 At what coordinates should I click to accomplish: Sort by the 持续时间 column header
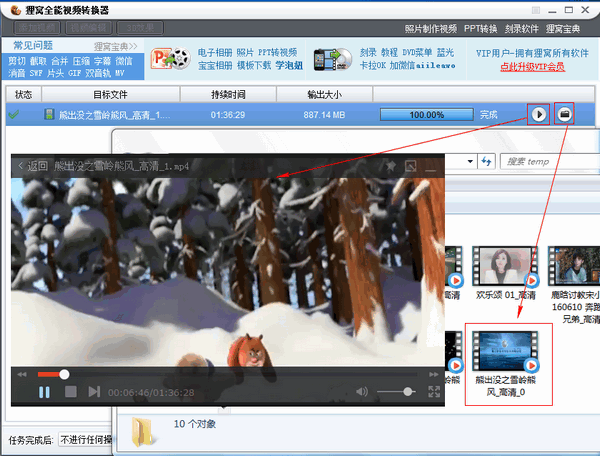[x=228, y=94]
